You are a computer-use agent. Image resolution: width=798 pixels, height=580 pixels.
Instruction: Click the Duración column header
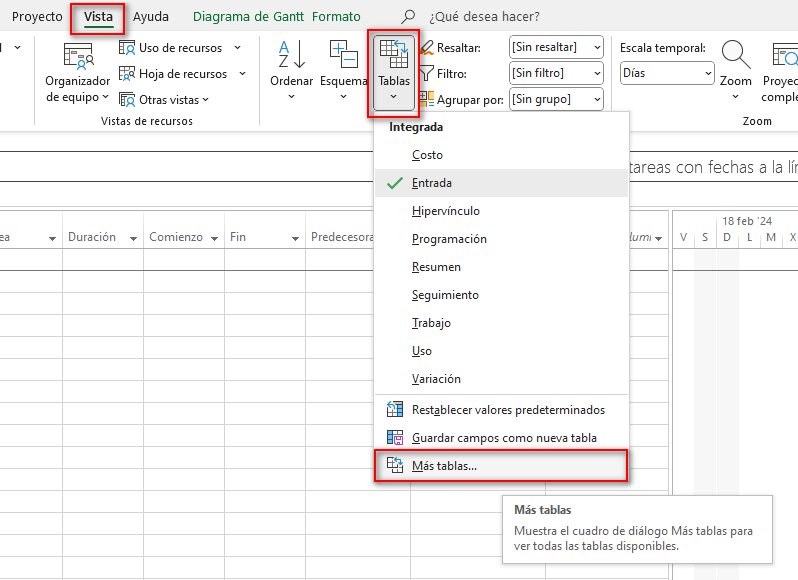pyautogui.click(x=92, y=238)
